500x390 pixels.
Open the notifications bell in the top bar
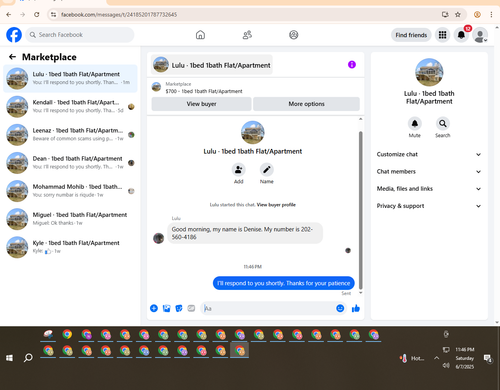tap(461, 35)
